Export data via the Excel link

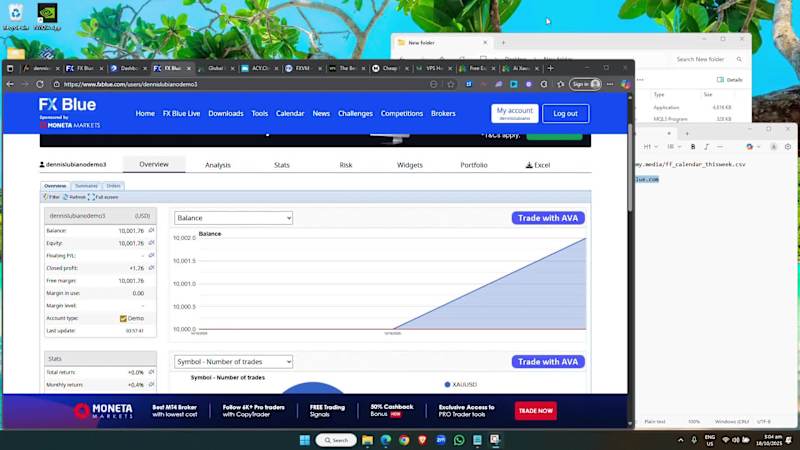pos(538,165)
